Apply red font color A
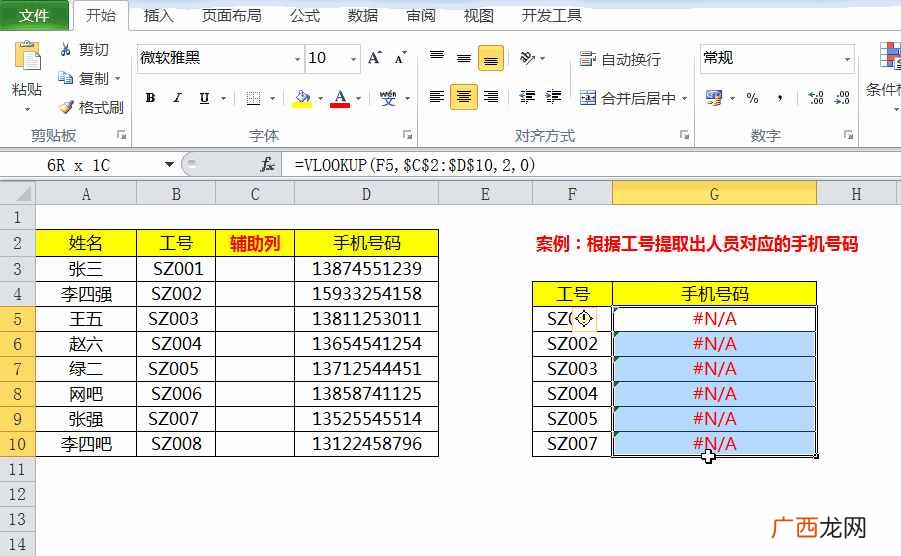Viewport: 901px width, 556px height. point(340,98)
